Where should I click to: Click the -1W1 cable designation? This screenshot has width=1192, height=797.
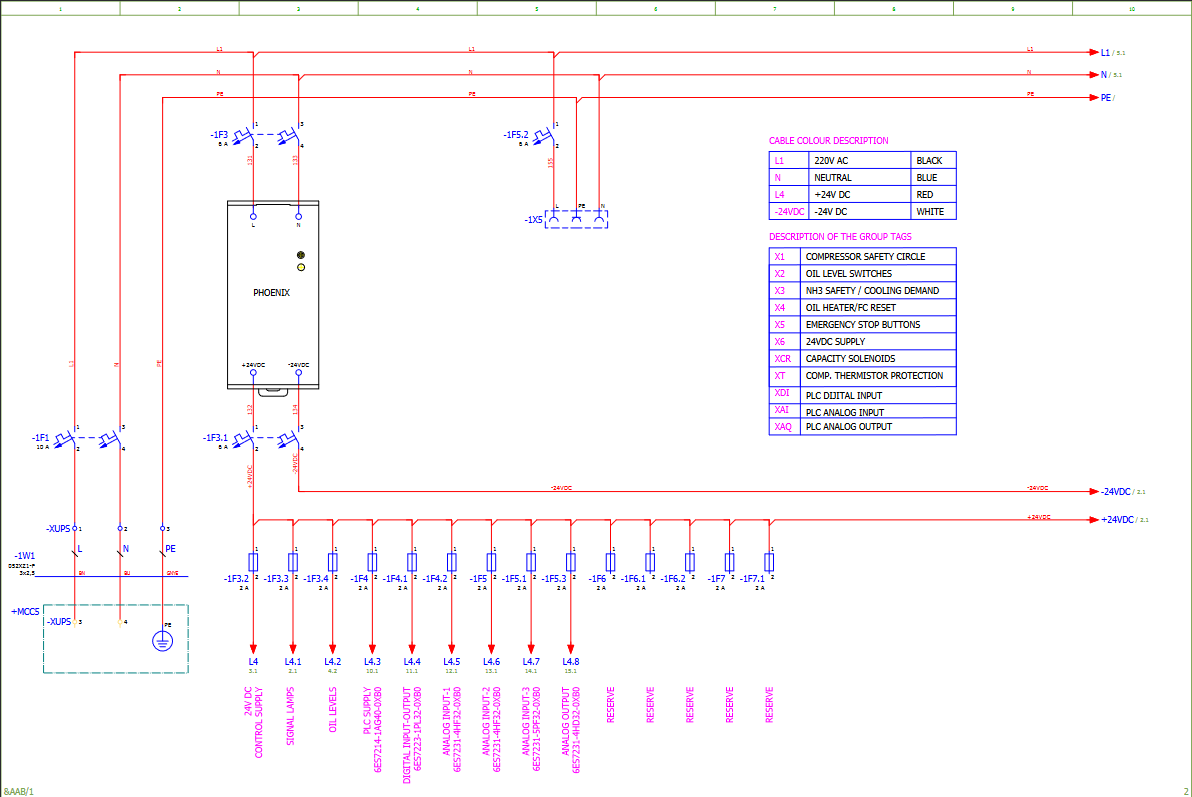(24, 556)
